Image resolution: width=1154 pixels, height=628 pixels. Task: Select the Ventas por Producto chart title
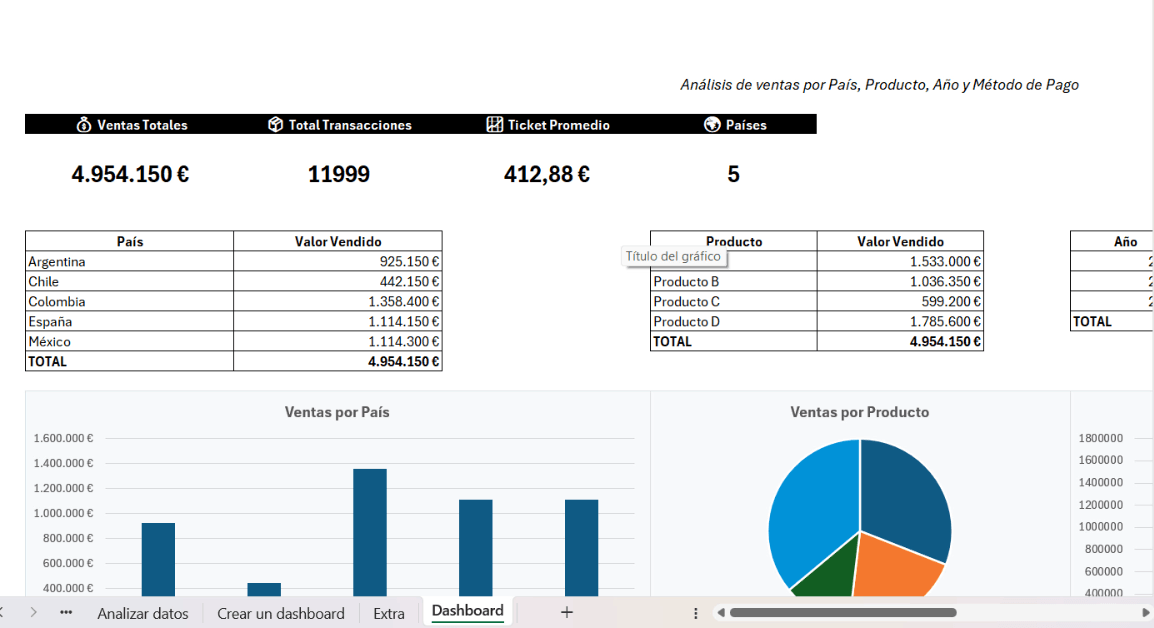(x=860, y=412)
